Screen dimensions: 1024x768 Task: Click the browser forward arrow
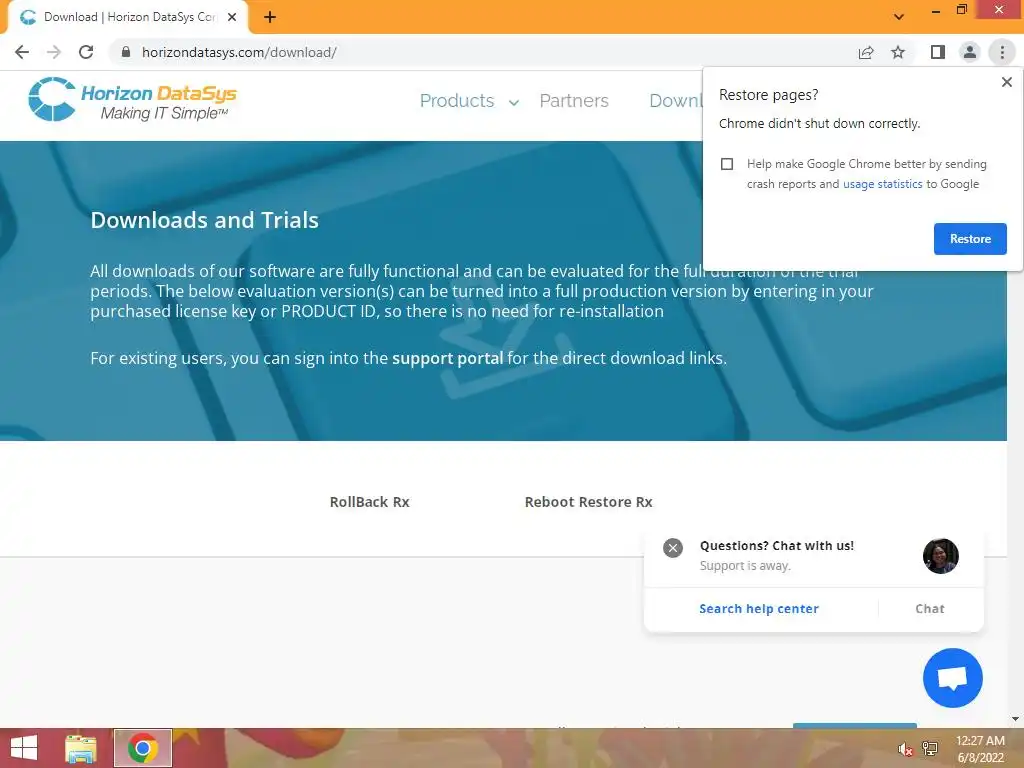[x=54, y=52]
